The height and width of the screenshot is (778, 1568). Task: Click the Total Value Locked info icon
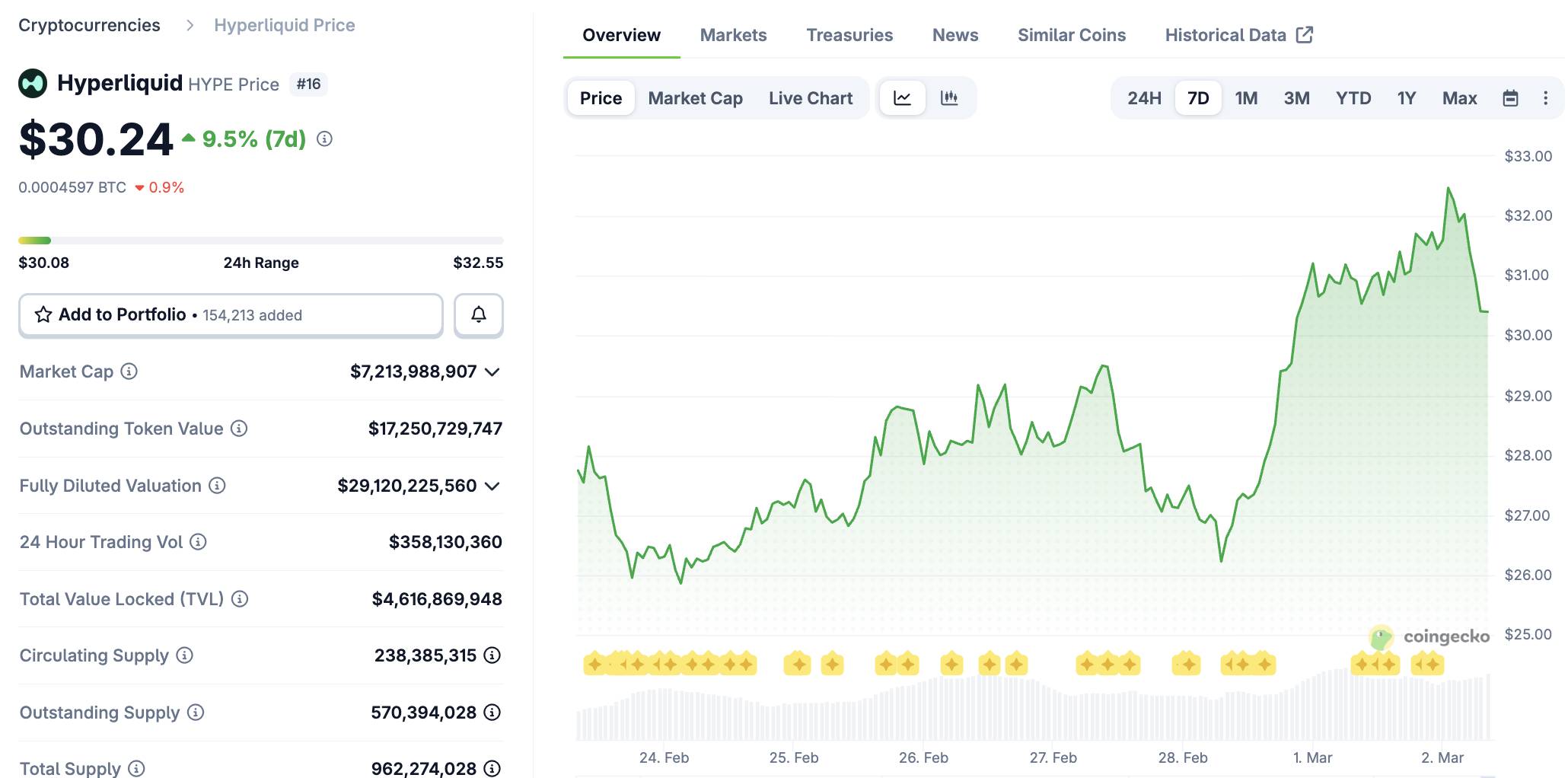click(240, 599)
